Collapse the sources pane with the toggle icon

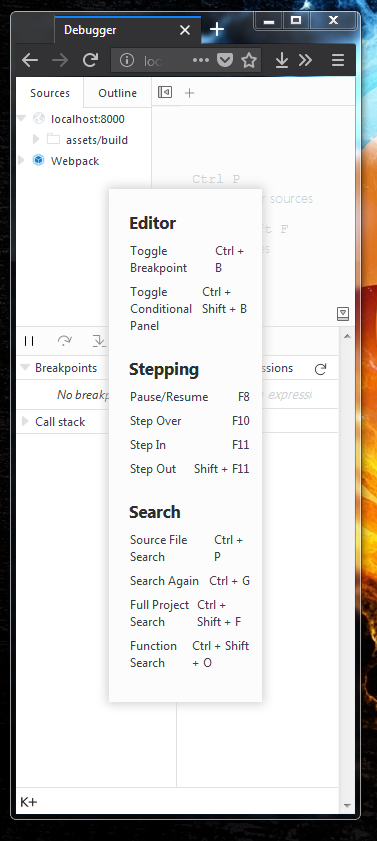click(x=165, y=92)
